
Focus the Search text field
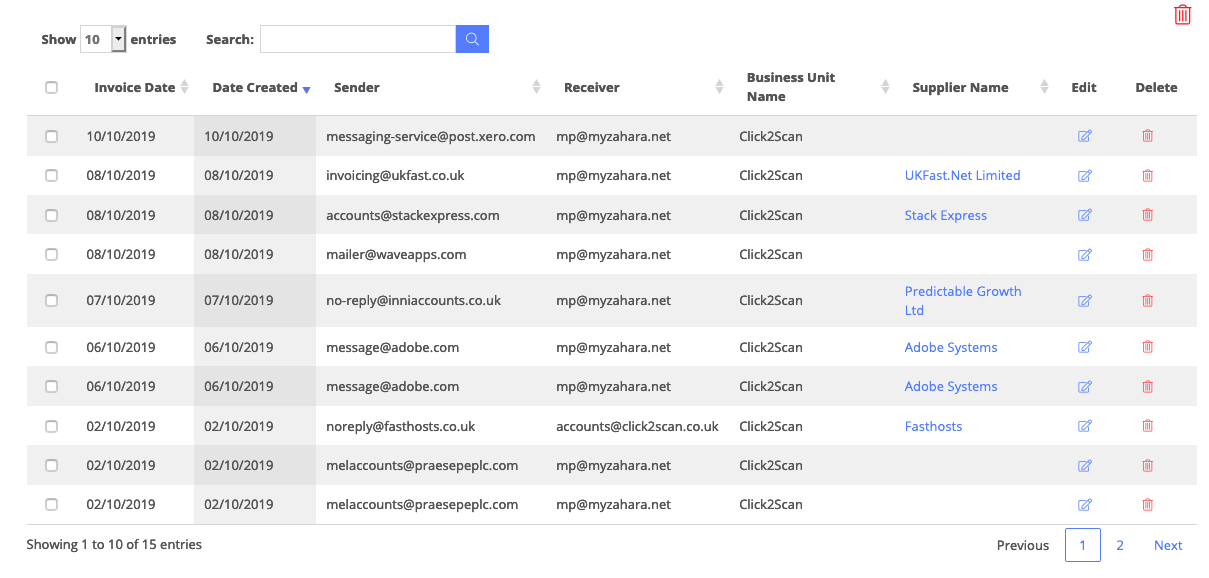coord(358,39)
